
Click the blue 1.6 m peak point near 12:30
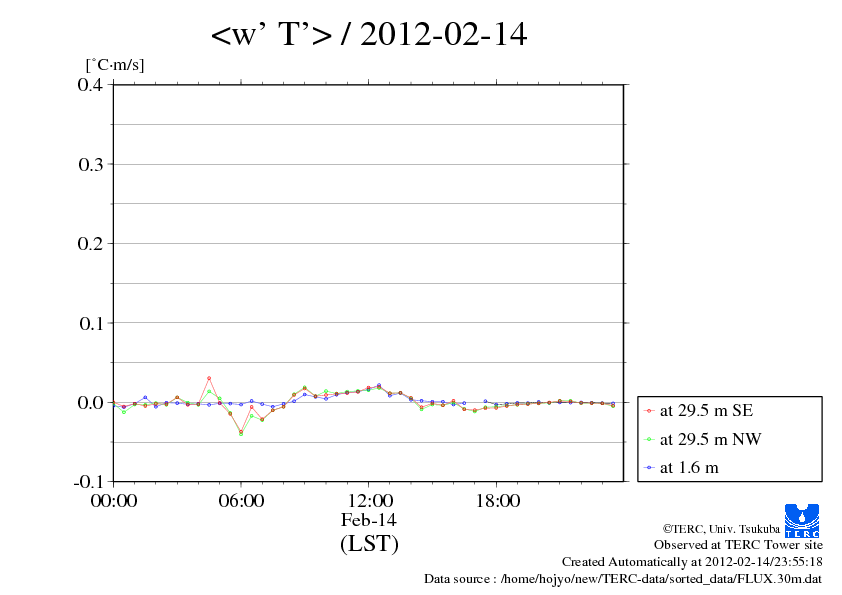coord(379,385)
